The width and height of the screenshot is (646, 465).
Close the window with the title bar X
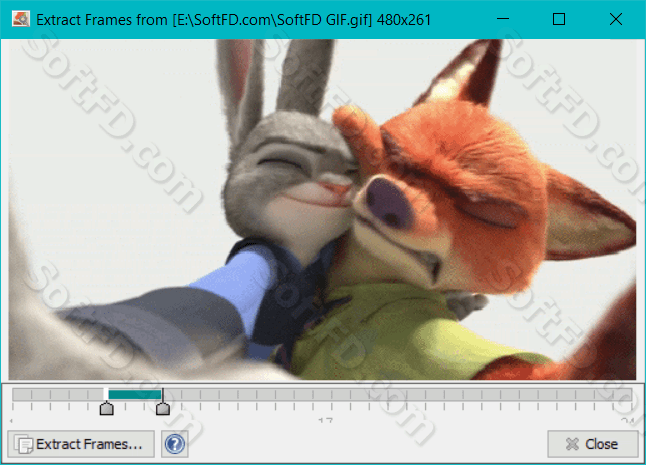(x=616, y=19)
